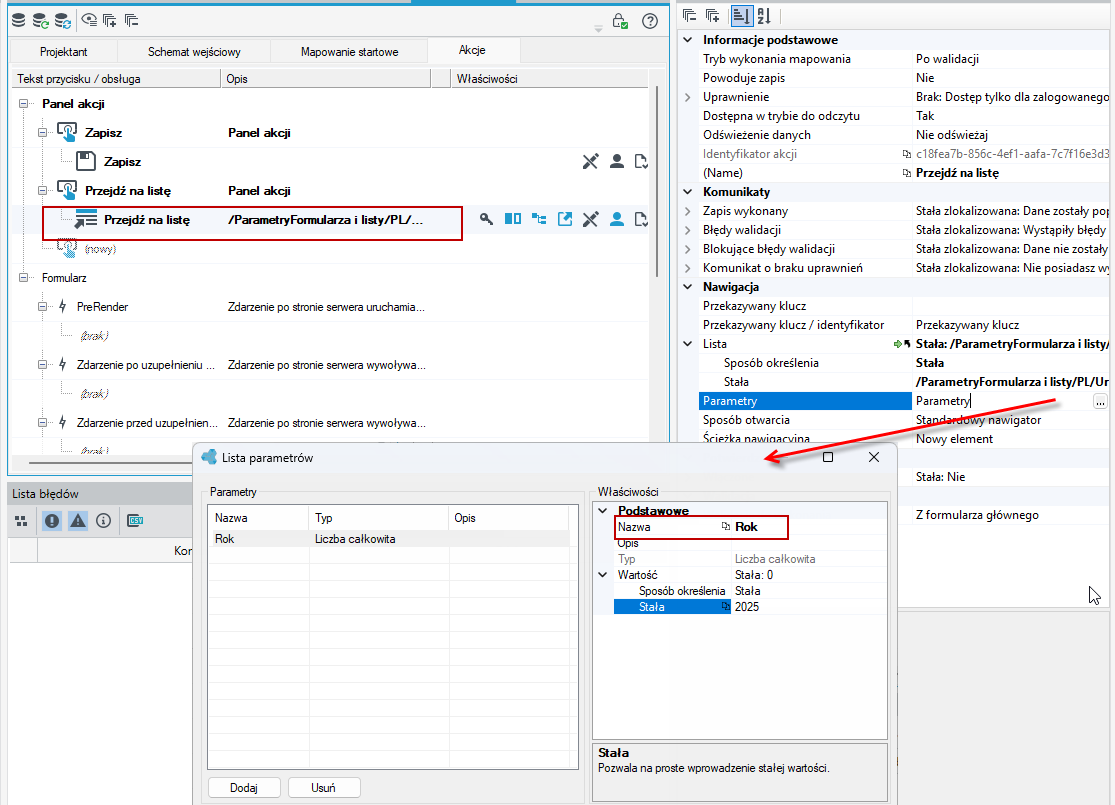The width and height of the screenshot is (1115, 805).
Task: Switch to the Schemat wejściowy tab
Action: click(x=194, y=51)
